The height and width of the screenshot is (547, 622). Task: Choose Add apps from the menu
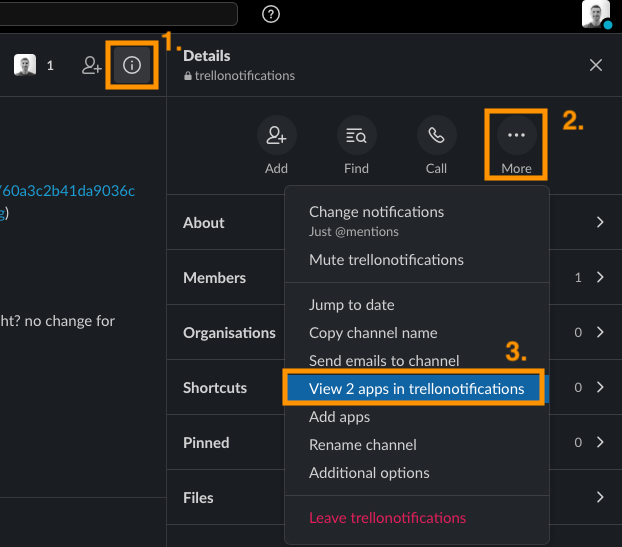[417, 417]
